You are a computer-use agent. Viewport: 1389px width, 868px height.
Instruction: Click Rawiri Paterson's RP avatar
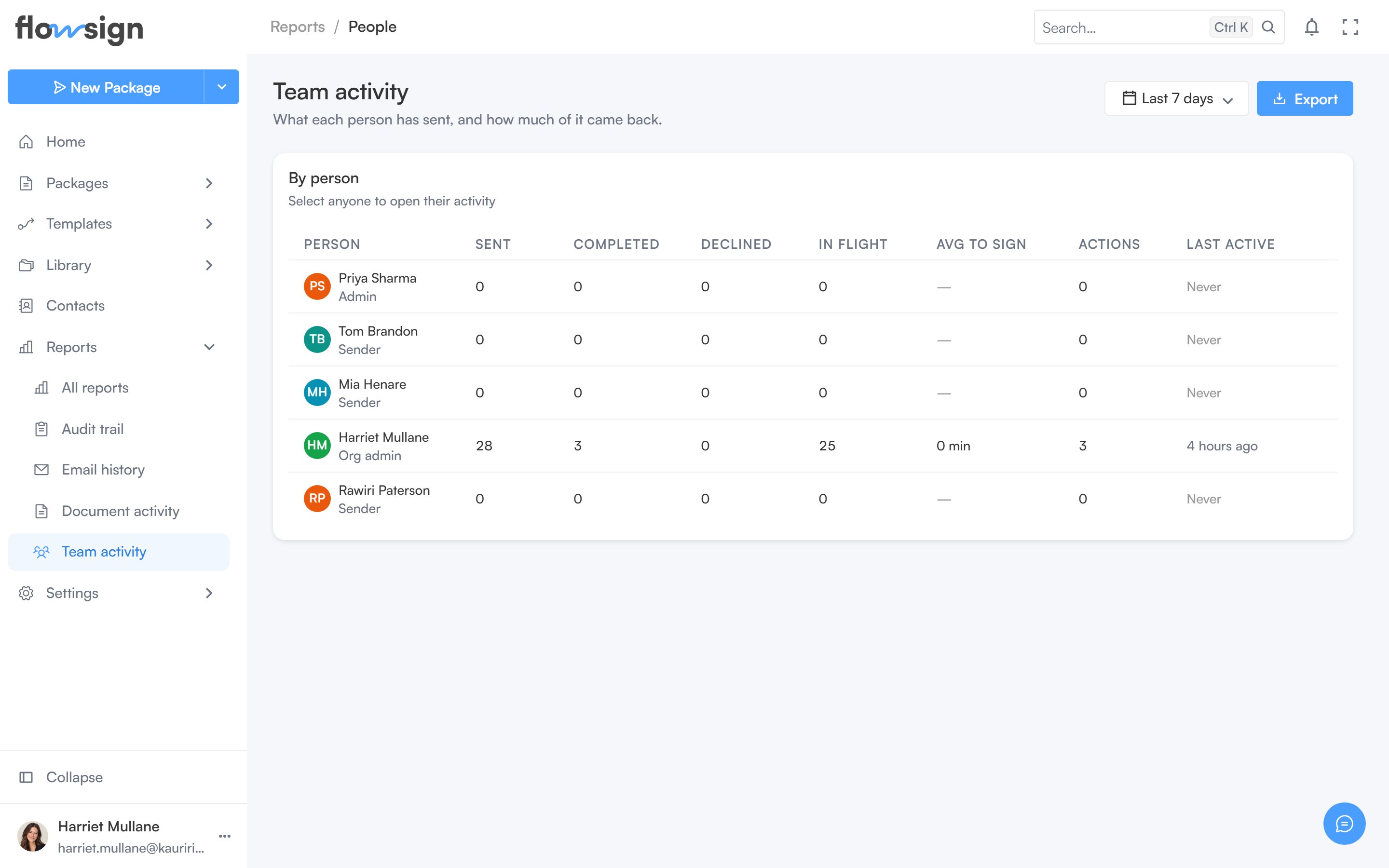(x=317, y=498)
